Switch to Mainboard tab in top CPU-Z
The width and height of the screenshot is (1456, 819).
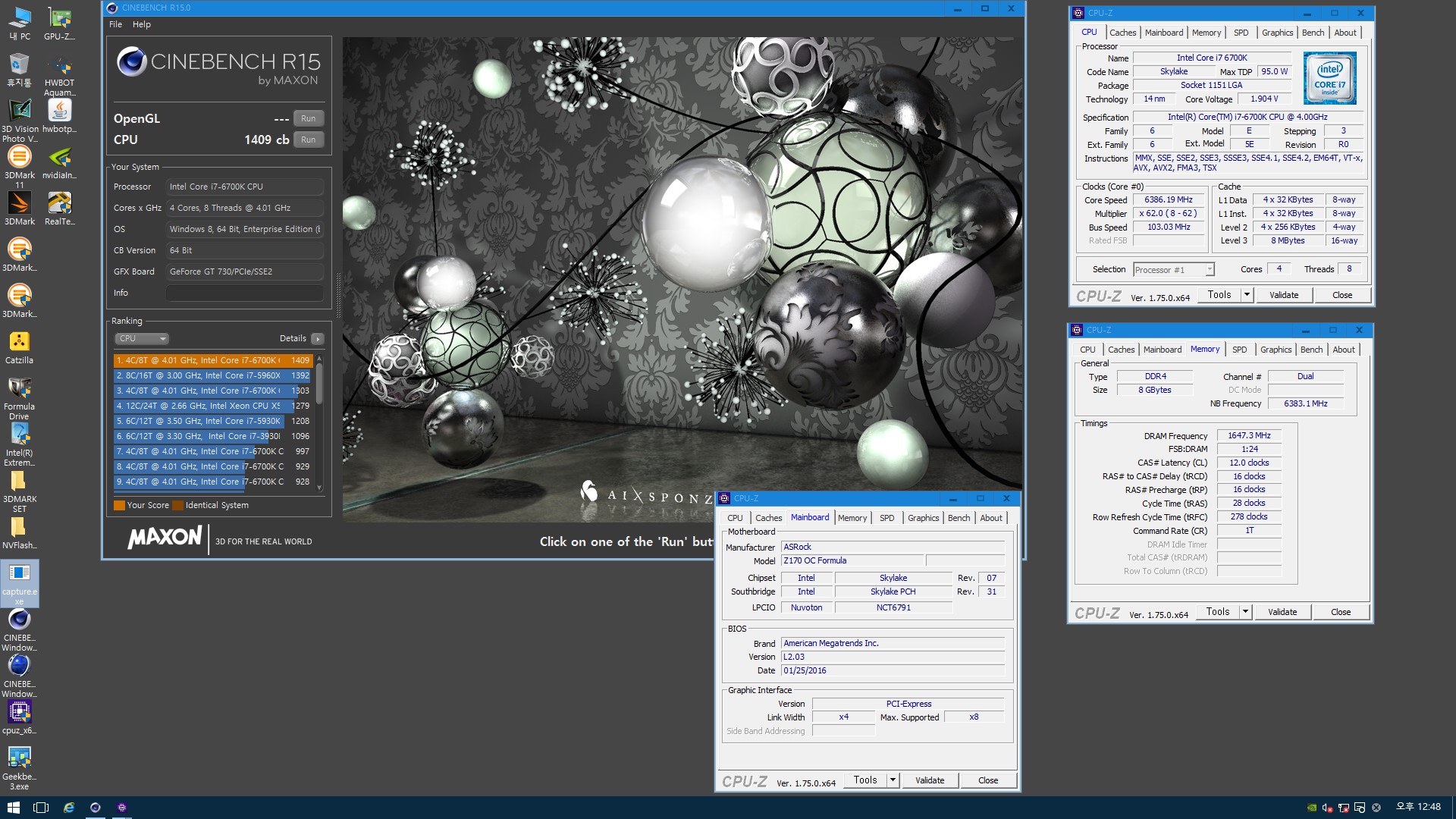click(x=1164, y=33)
